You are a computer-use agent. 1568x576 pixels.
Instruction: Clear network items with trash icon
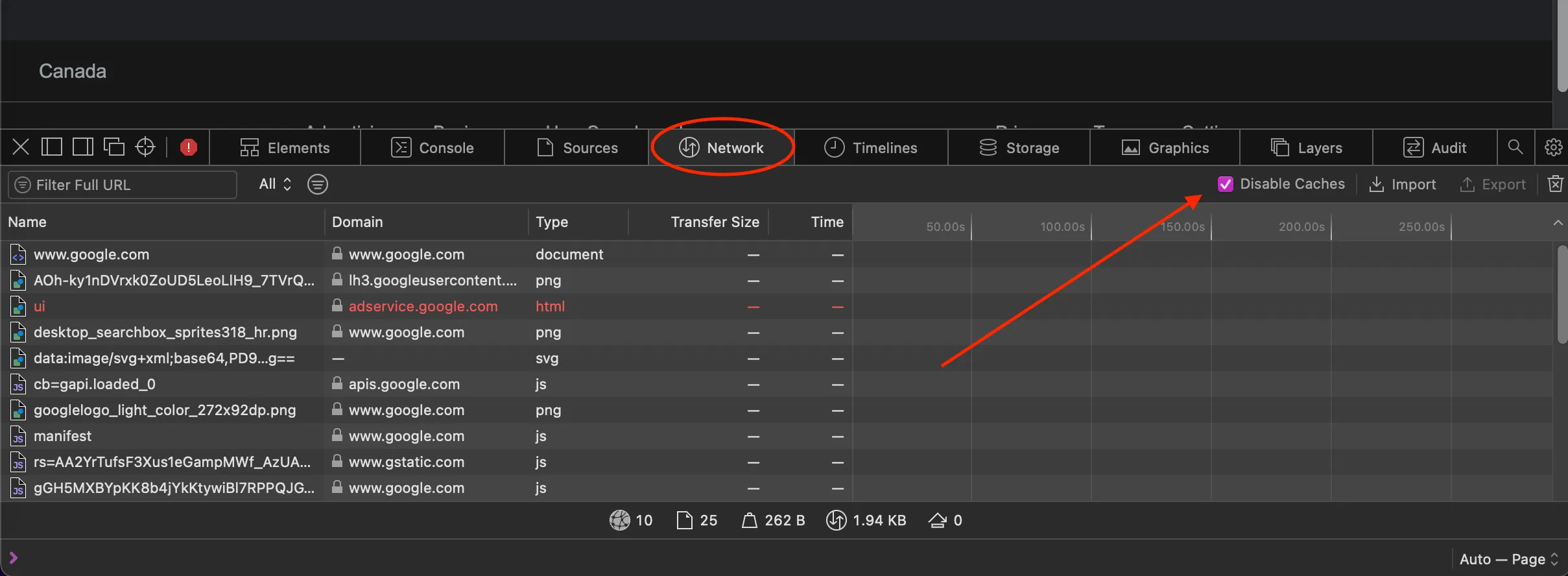(x=1555, y=184)
